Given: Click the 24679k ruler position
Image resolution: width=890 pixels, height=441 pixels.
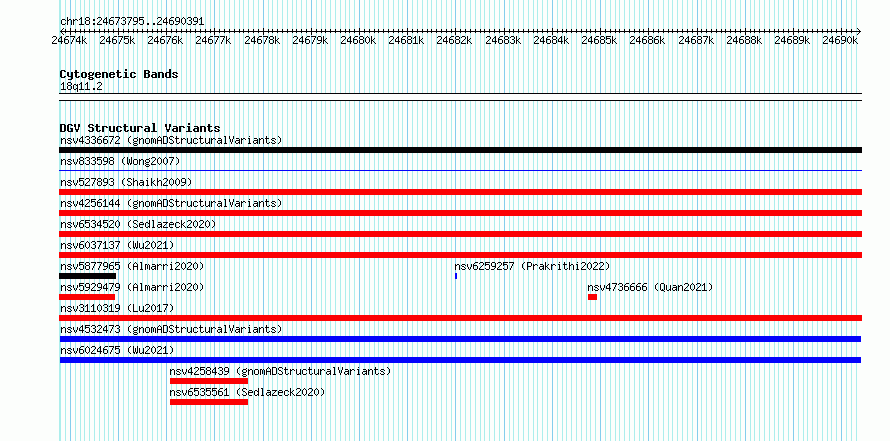Looking at the screenshot, I should click(x=310, y=41).
